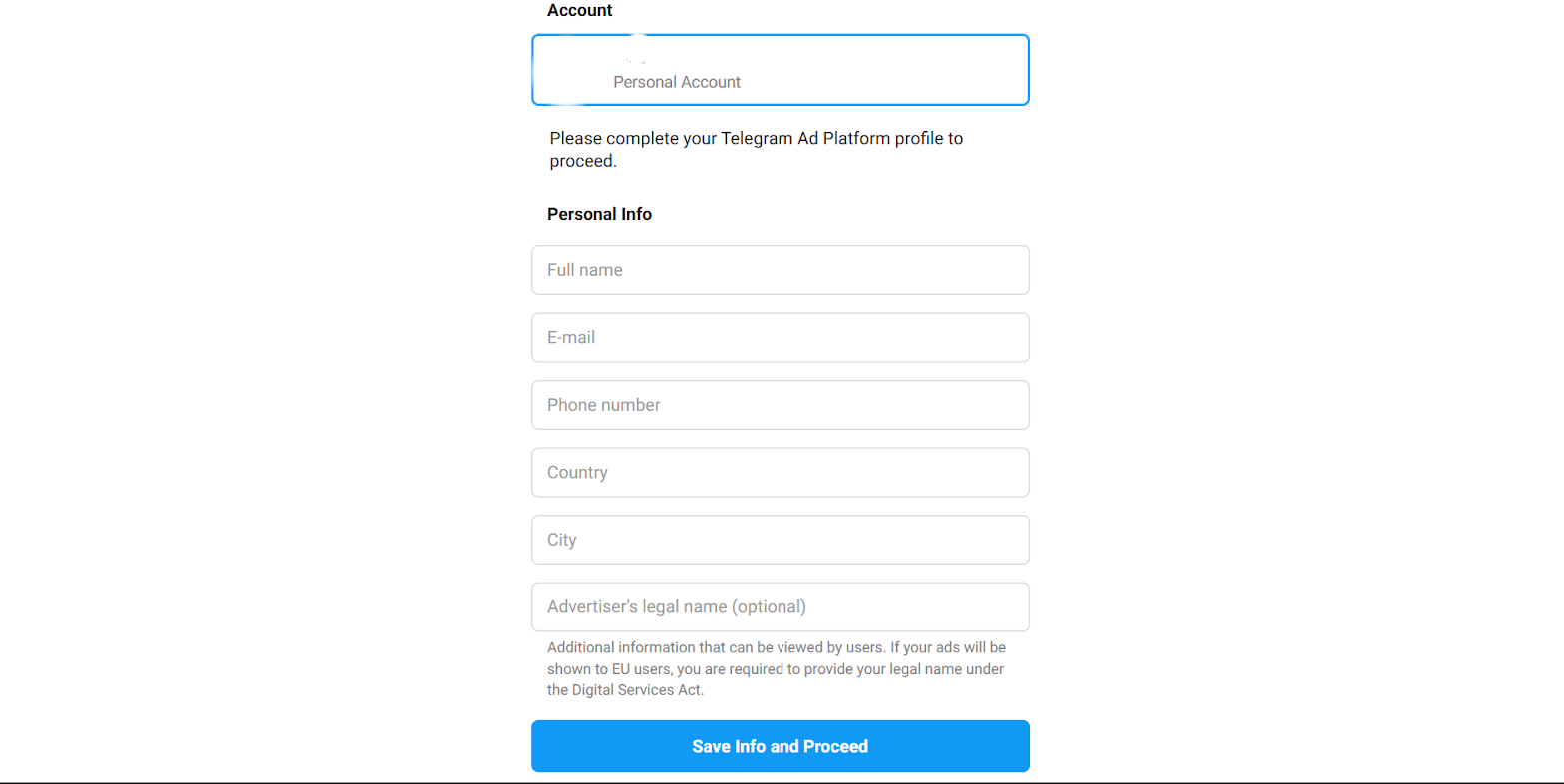The width and height of the screenshot is (1564, 784).
Task: Click the blurred avatar in Account box
Action: (x=573, y=70)
